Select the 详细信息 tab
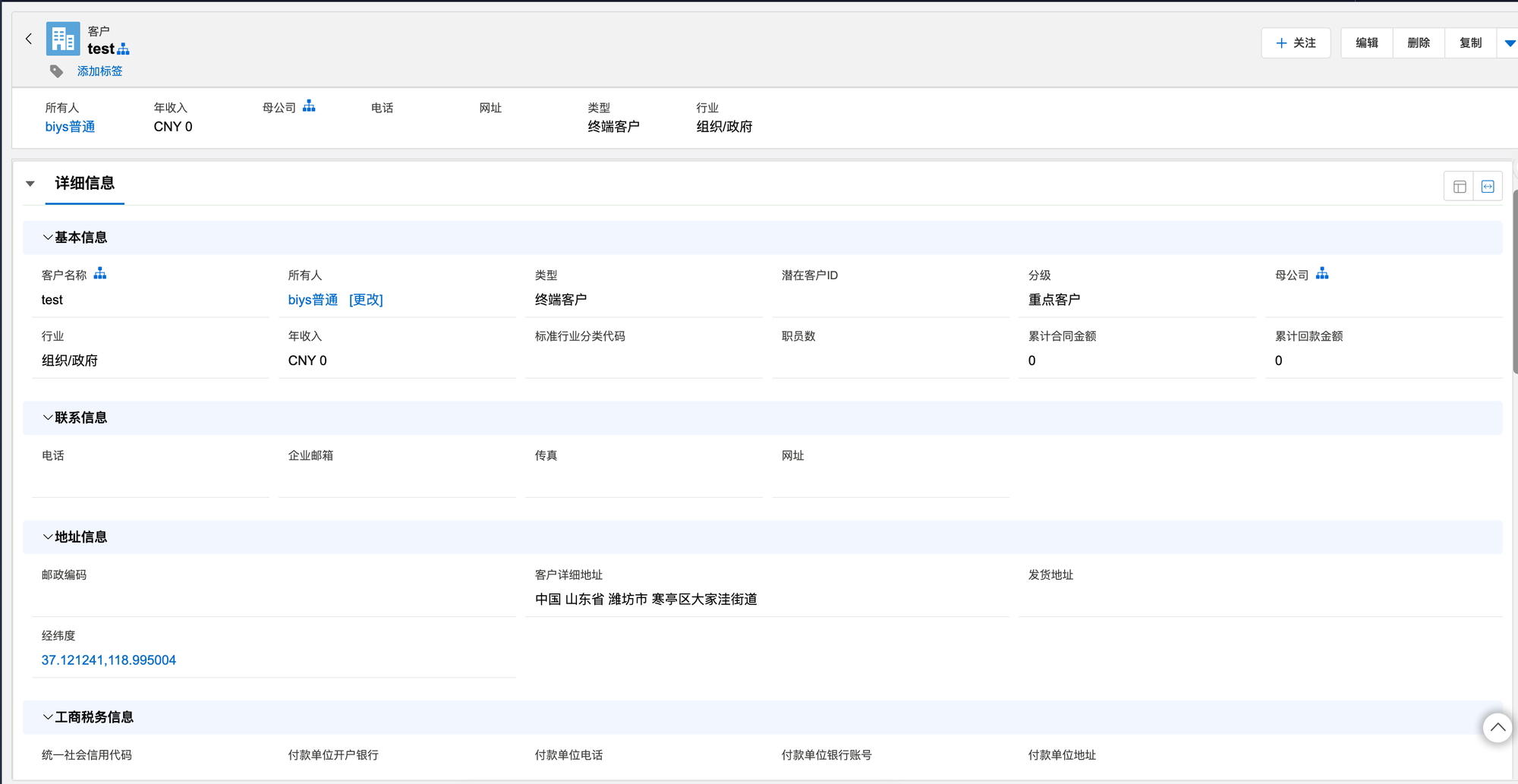The width and height of the screenshot is (1518, 784). coord(84,183)
